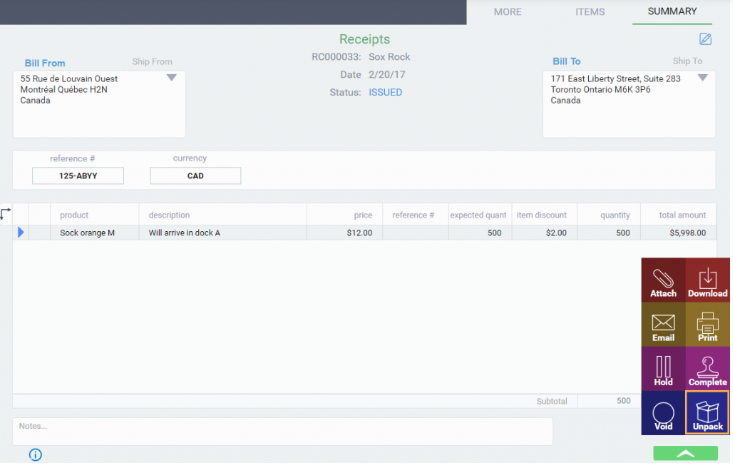
Task: Click the corner arrow icon beside table
Action: pyautogui.click(x=5, y=215)
